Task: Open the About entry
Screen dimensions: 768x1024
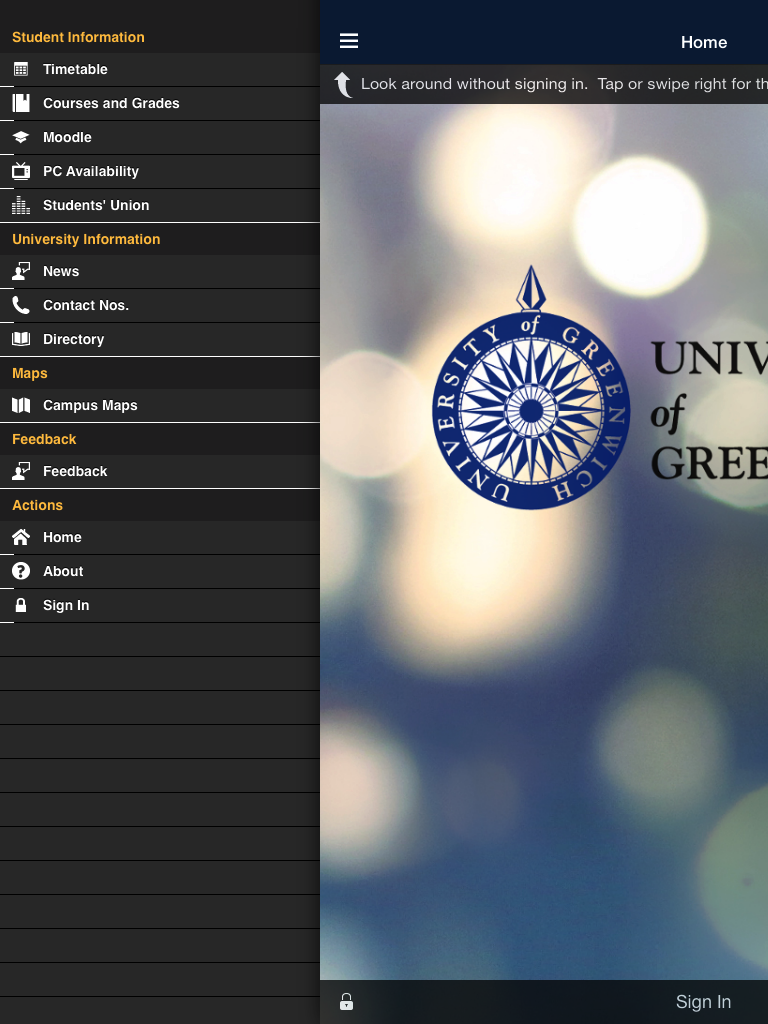Action: [160, 571]
